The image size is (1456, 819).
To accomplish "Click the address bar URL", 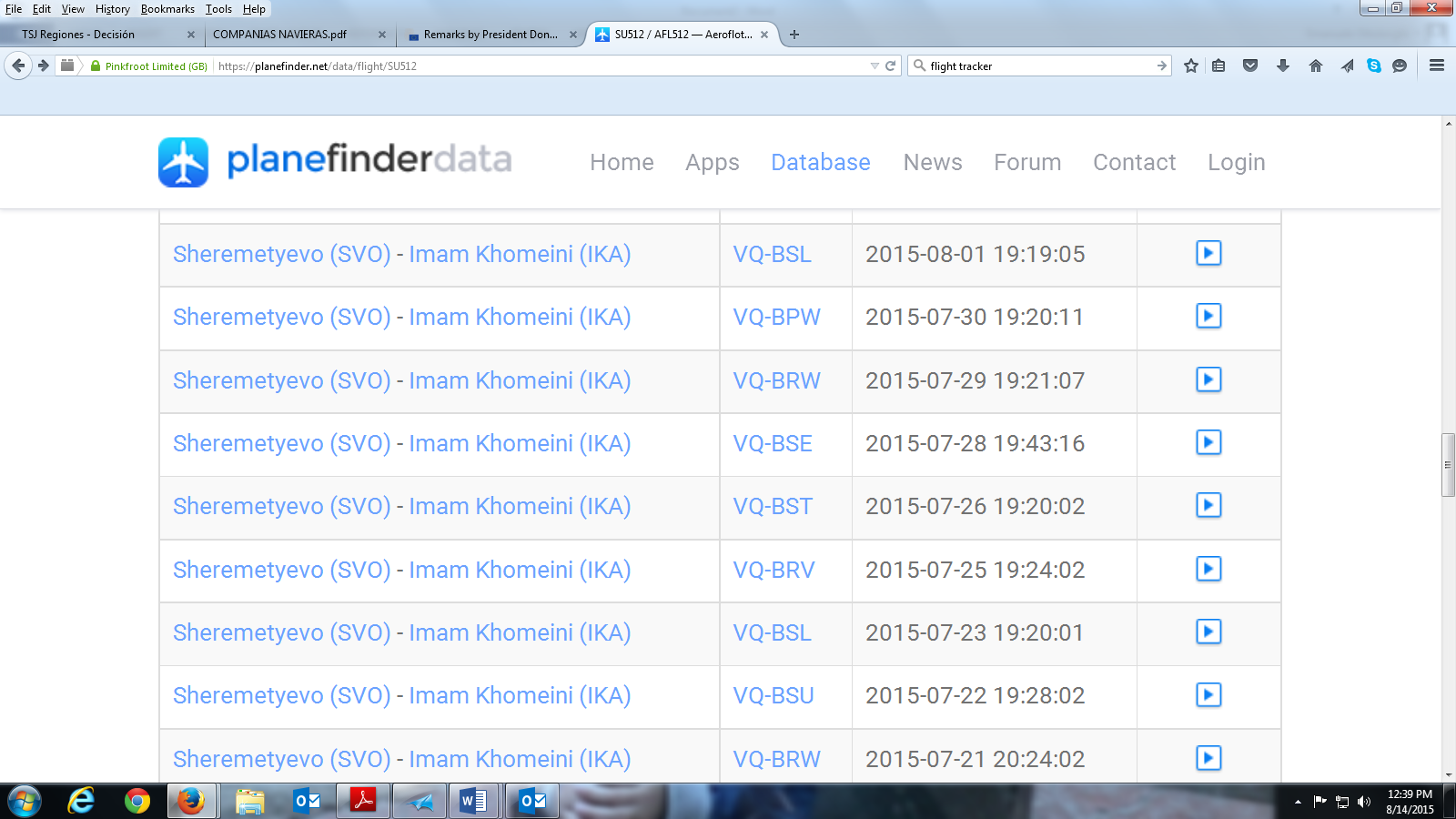I will click(318, 66).
